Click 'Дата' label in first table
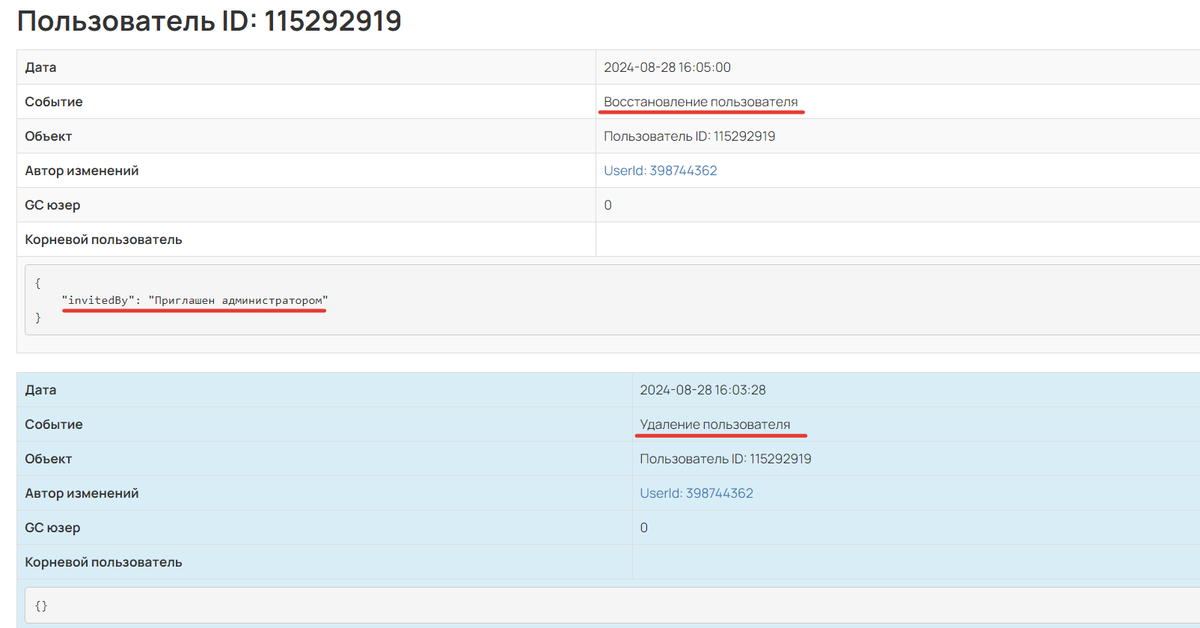The width and height of the screenshot is (1200, 628). click(41, 68)
